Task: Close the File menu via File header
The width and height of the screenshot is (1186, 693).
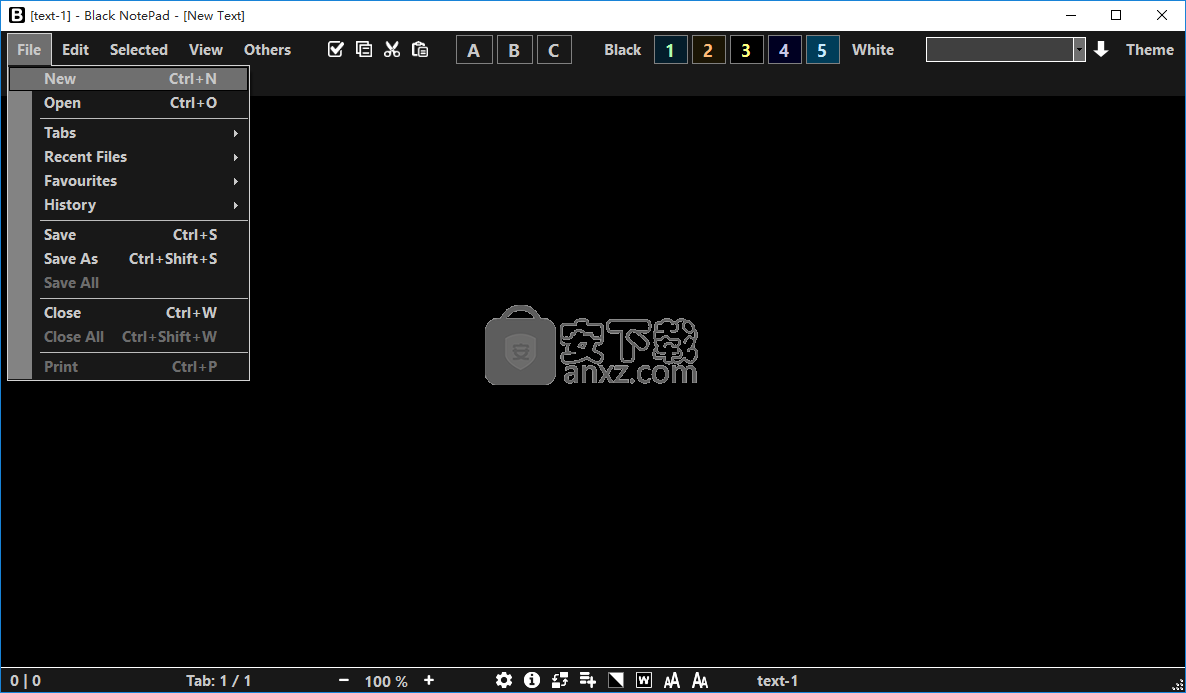Action: 29,50
